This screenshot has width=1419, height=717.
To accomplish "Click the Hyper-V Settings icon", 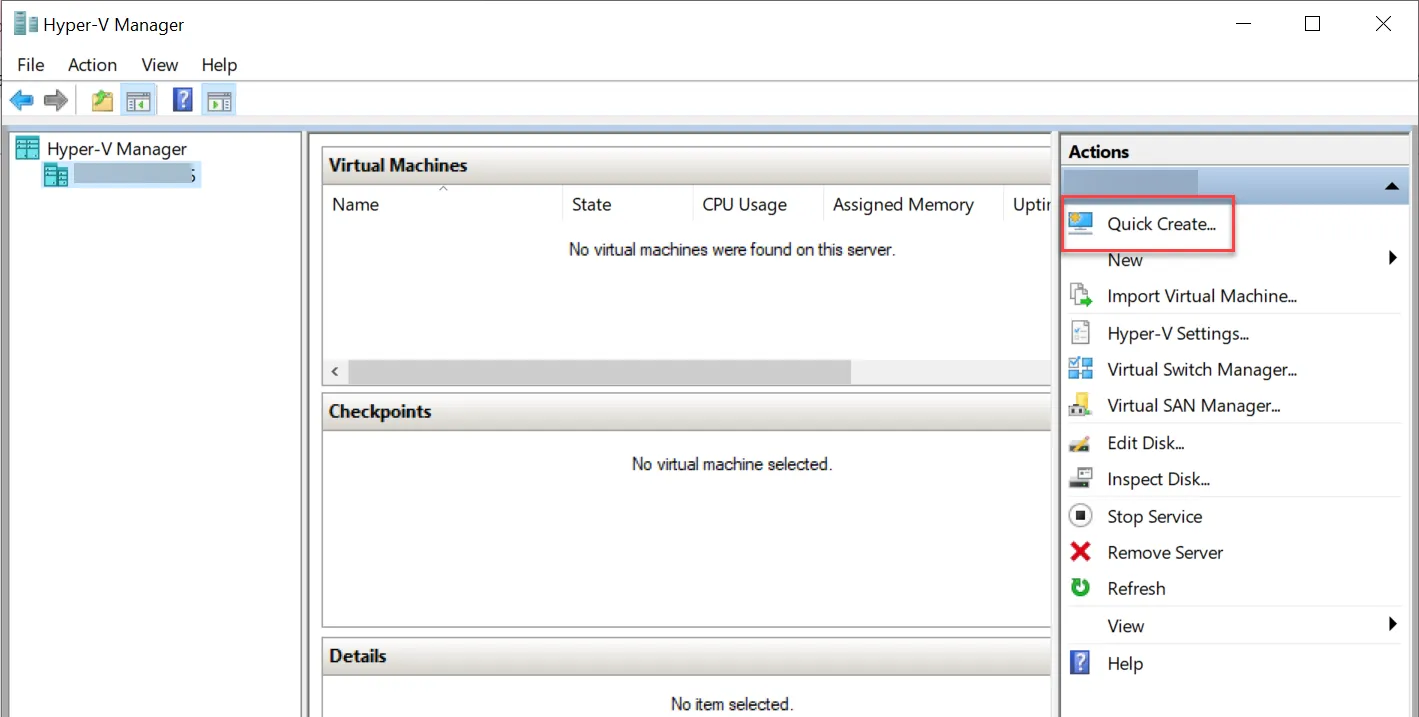I will pos(1081,332).
